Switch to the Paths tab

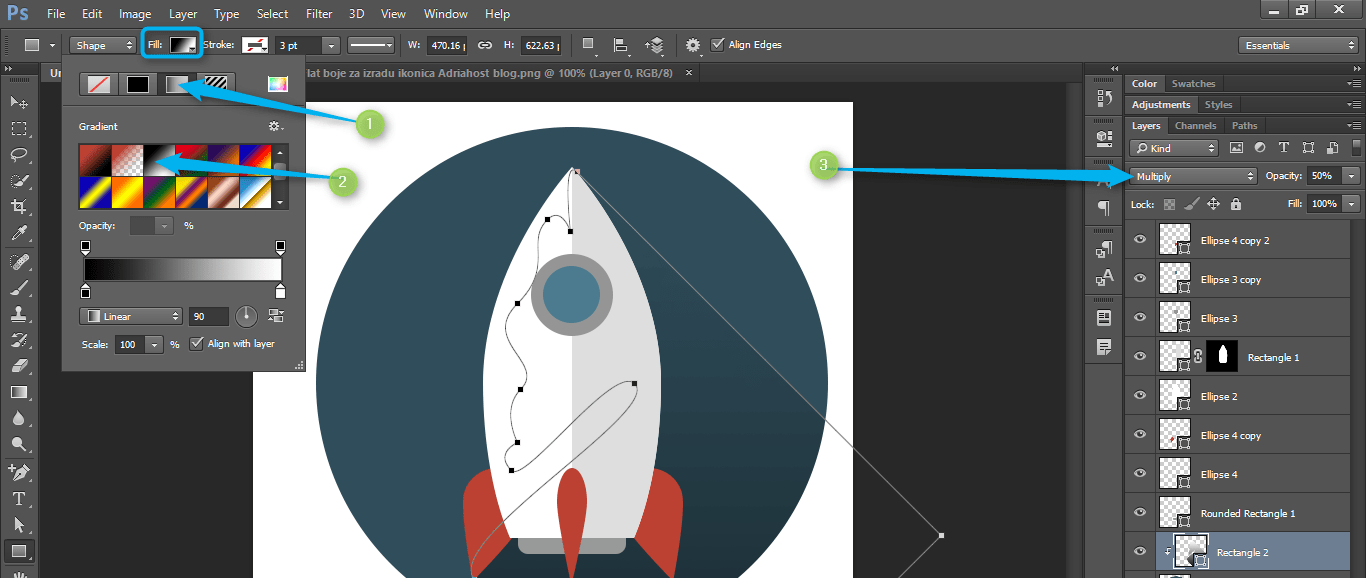pos(1244,126)
